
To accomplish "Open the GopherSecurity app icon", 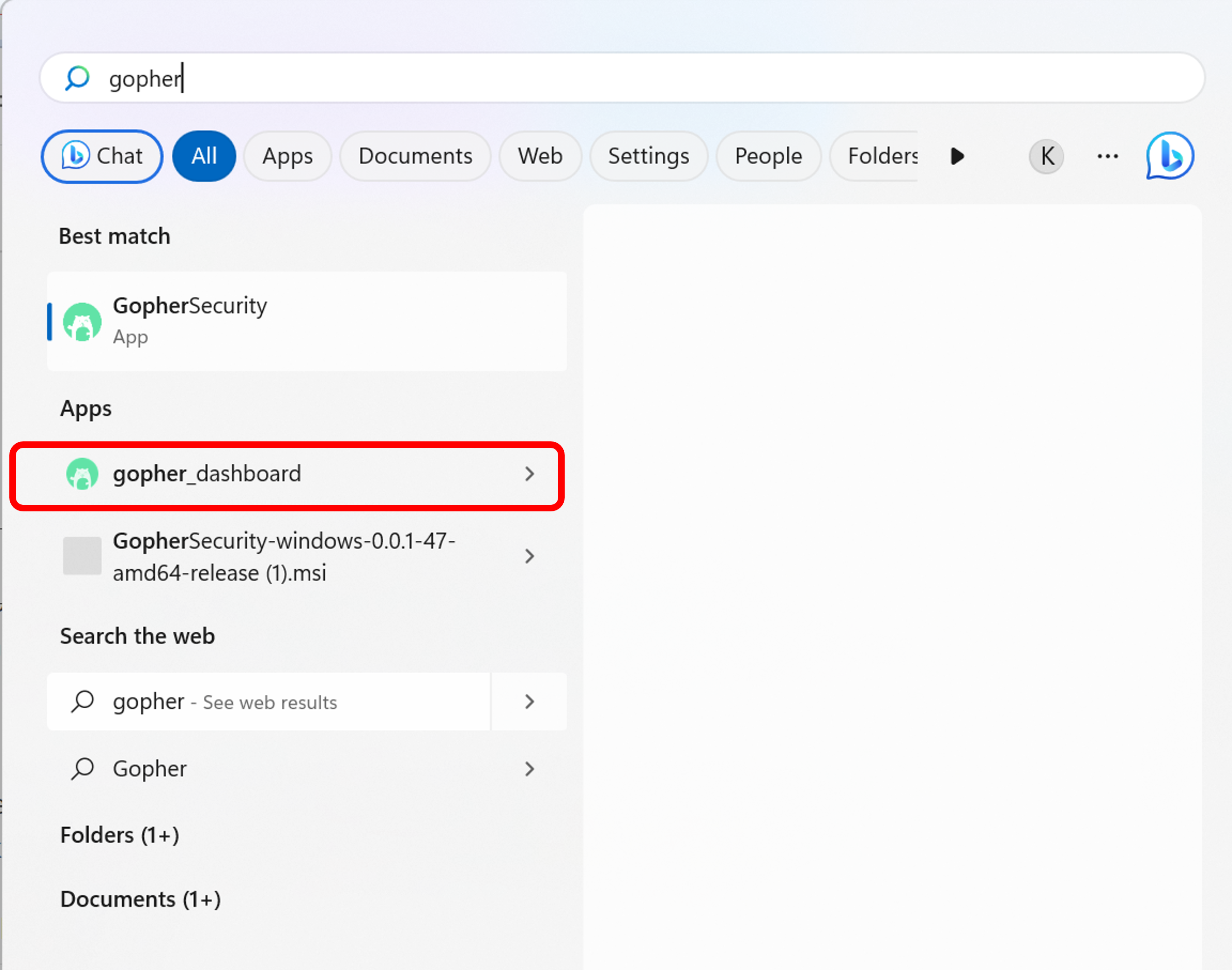I will point(82,322).
